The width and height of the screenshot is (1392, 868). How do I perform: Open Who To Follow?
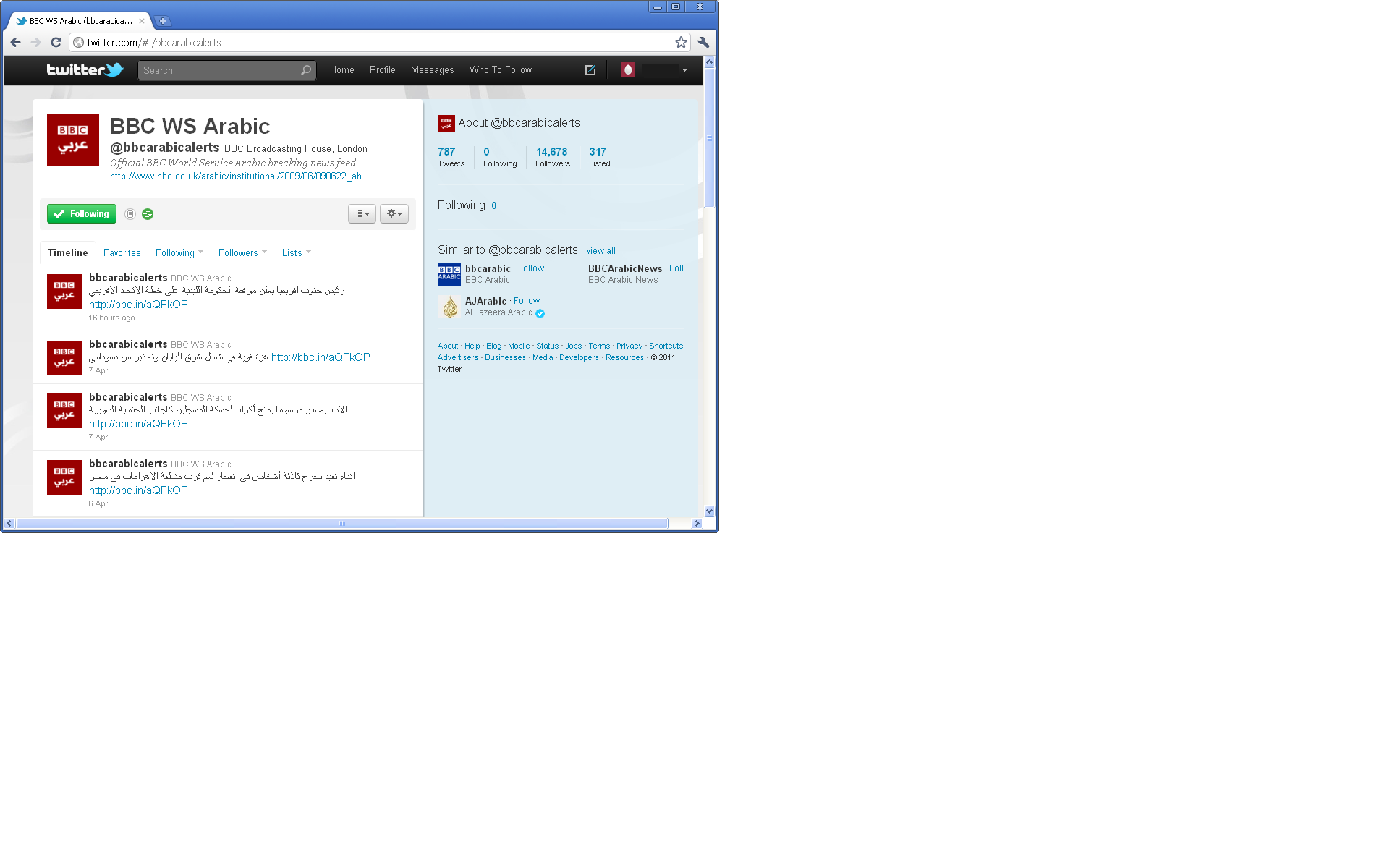click(501, 70)
